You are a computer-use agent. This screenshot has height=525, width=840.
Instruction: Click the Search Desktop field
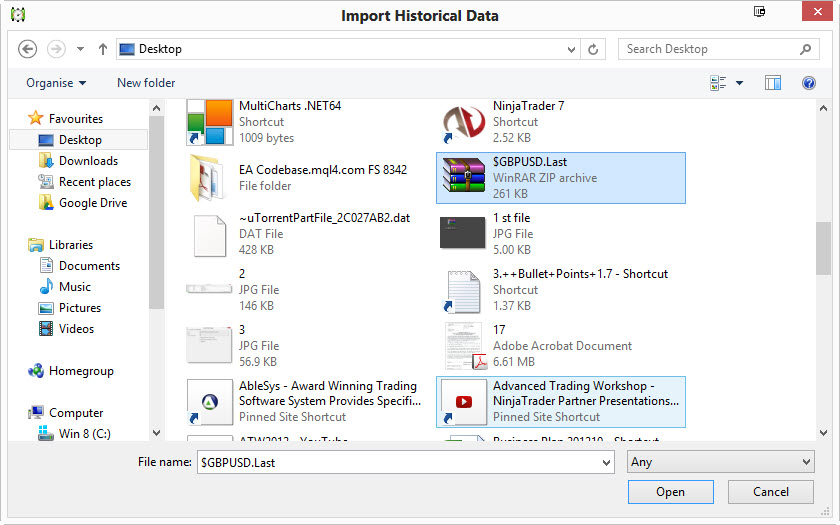[710, 48]
